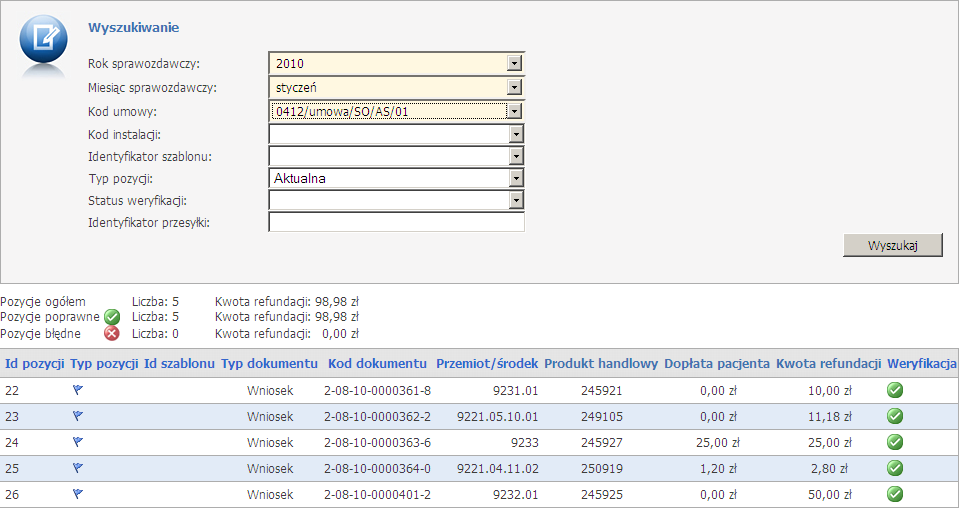
Task: Click the flag icon in row 24
Action: (78, 442)
